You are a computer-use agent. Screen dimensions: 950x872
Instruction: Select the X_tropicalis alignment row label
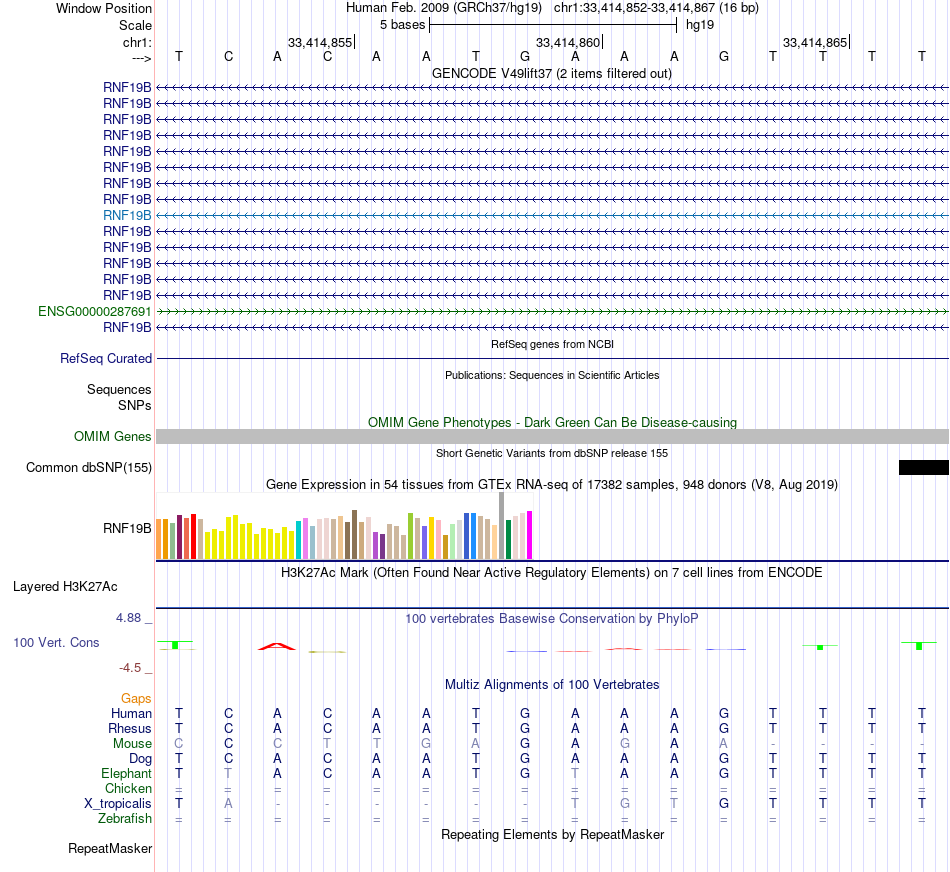coord(118,804)
